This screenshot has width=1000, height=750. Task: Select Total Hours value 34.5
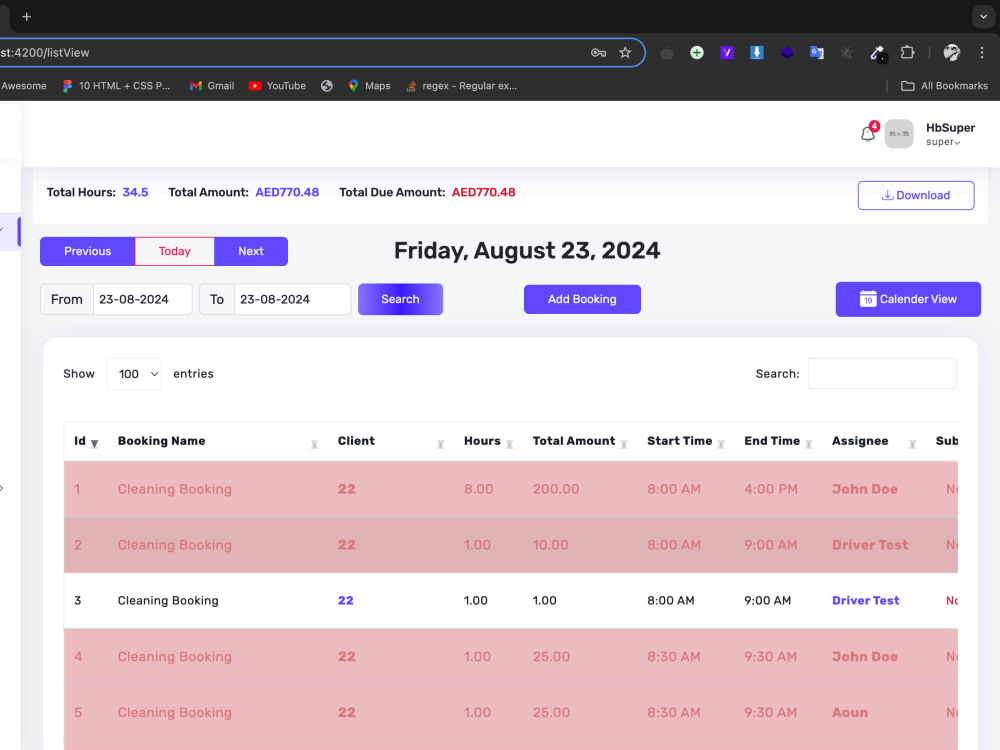pos(135,192)
